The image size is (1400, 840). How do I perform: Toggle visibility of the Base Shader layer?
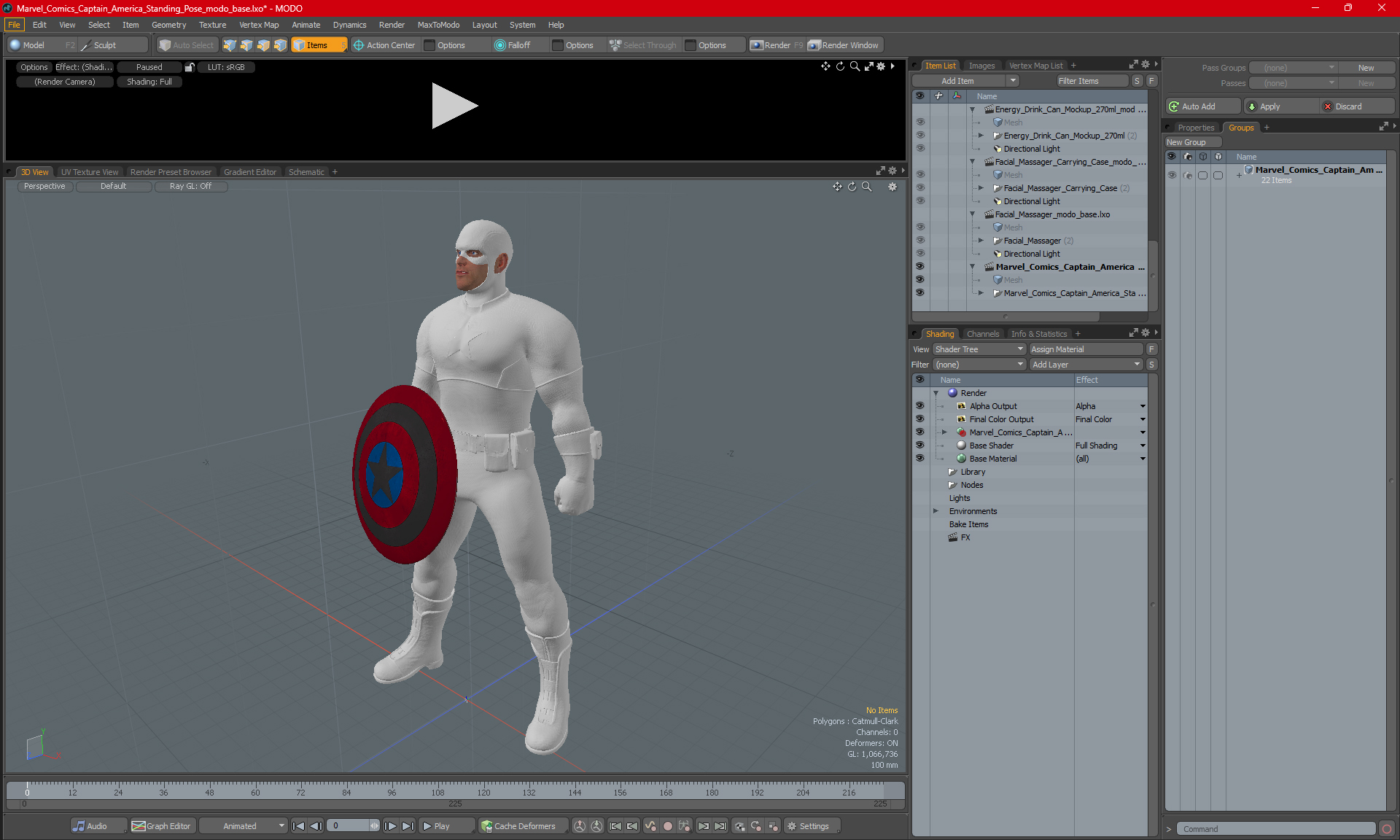[919, 445]
